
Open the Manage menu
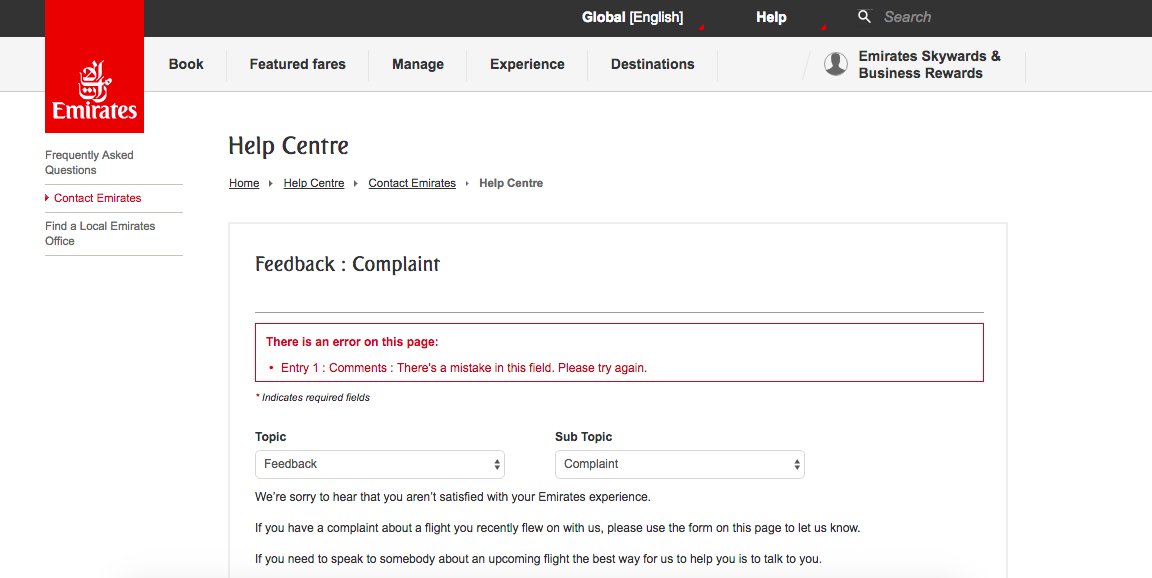418,64
